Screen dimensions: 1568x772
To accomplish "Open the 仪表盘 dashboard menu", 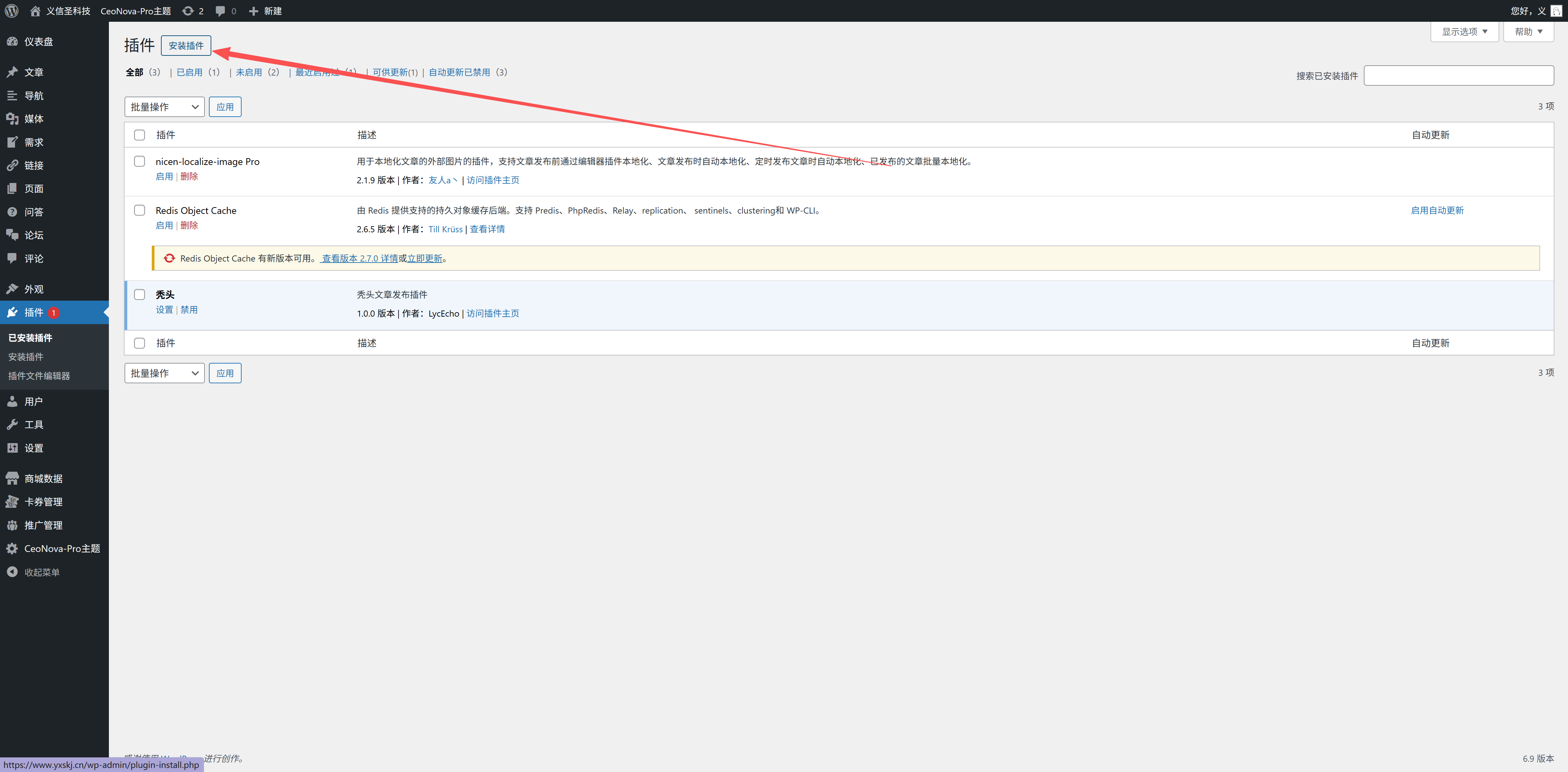I will click(x=38, y=41).
